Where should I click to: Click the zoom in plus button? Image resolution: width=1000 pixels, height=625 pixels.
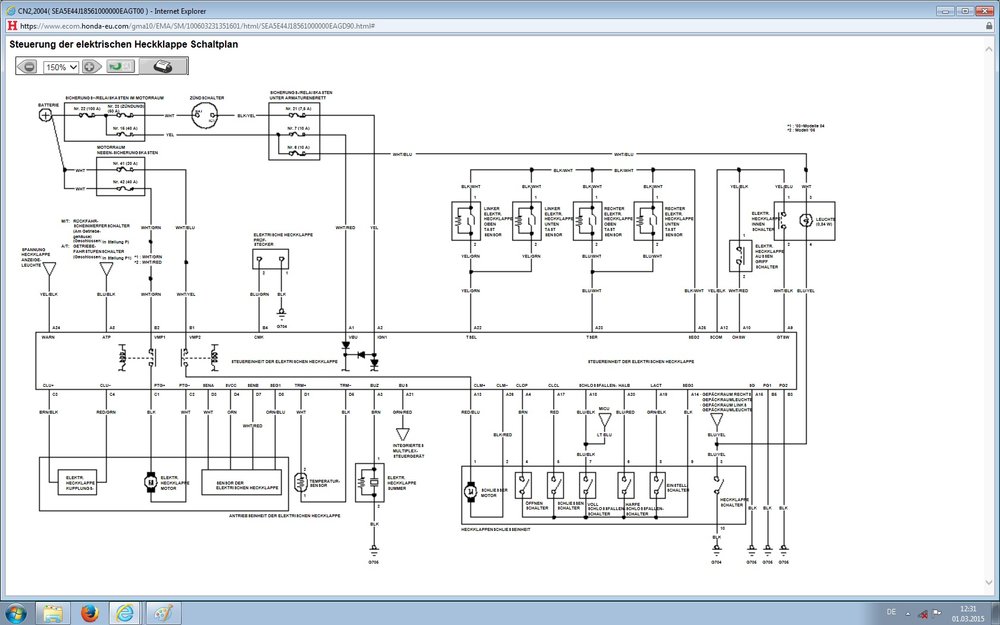[91, 67]
